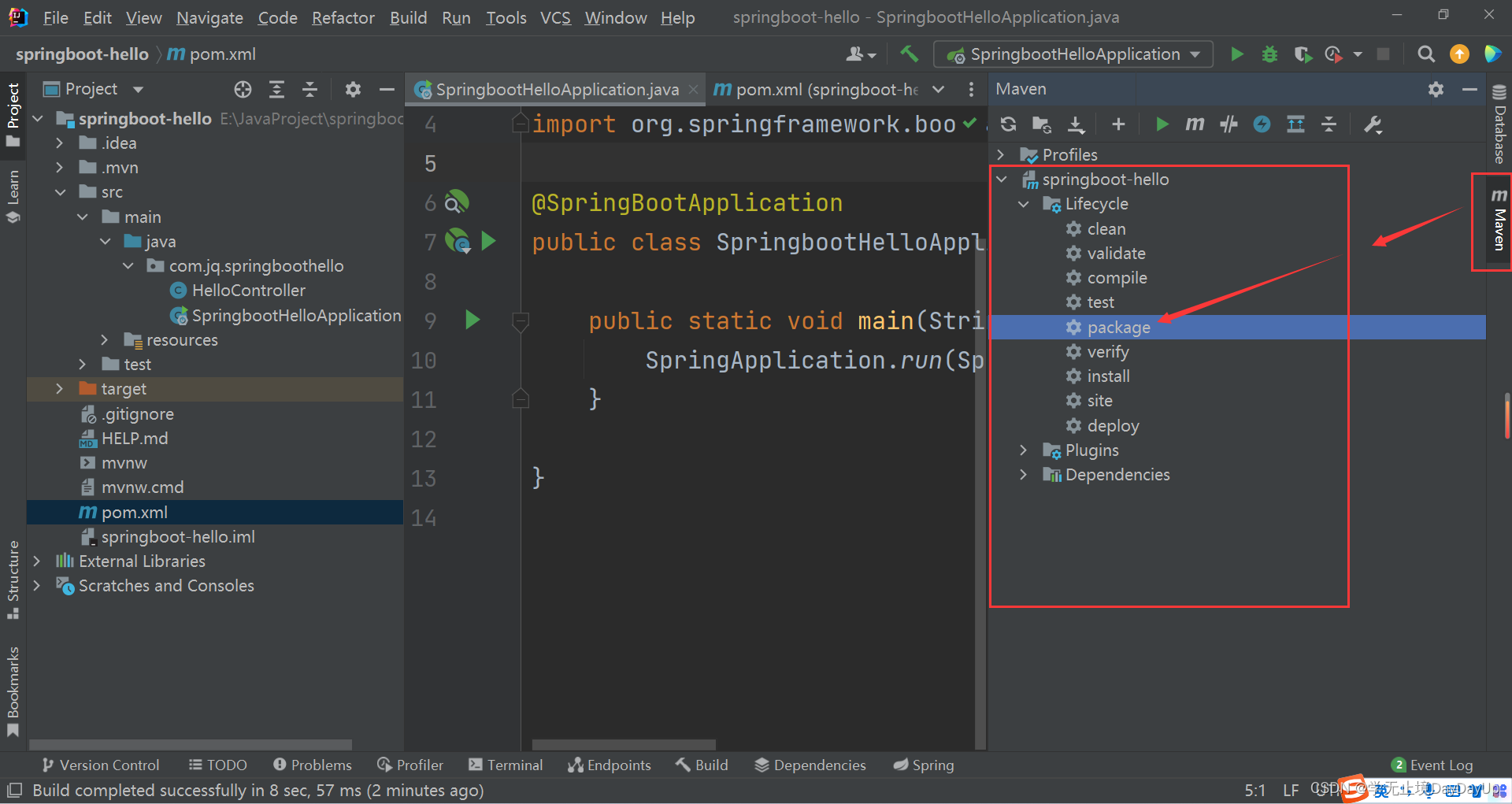The width and height of the screenshot is (1512, 804).
Task: Show the hidden editor tabs dropdown
Action: (x=939, y=90)
